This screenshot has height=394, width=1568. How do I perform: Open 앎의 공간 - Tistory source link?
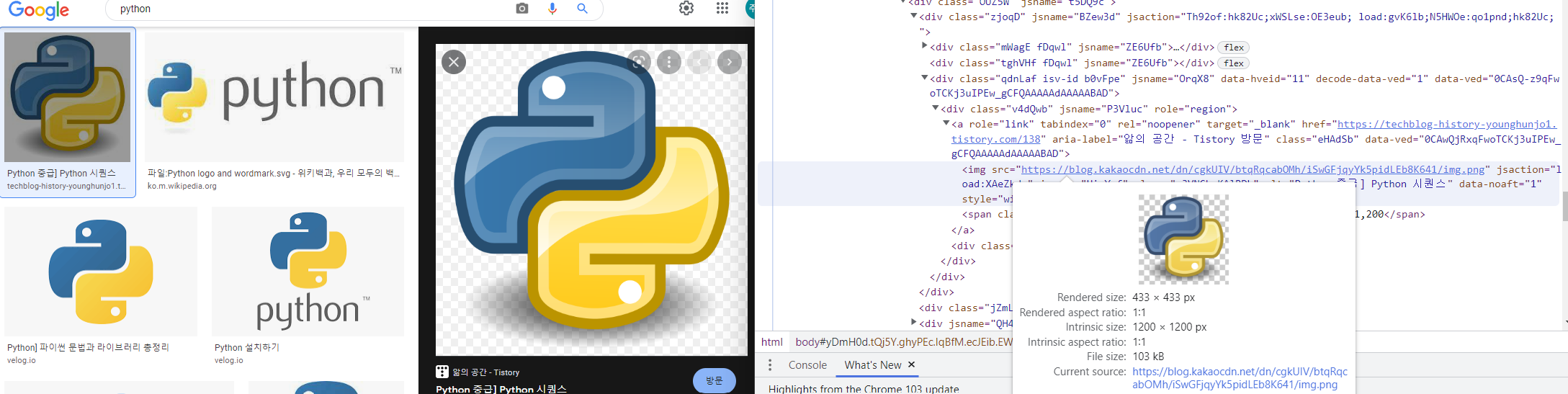[x=485, y=372]
